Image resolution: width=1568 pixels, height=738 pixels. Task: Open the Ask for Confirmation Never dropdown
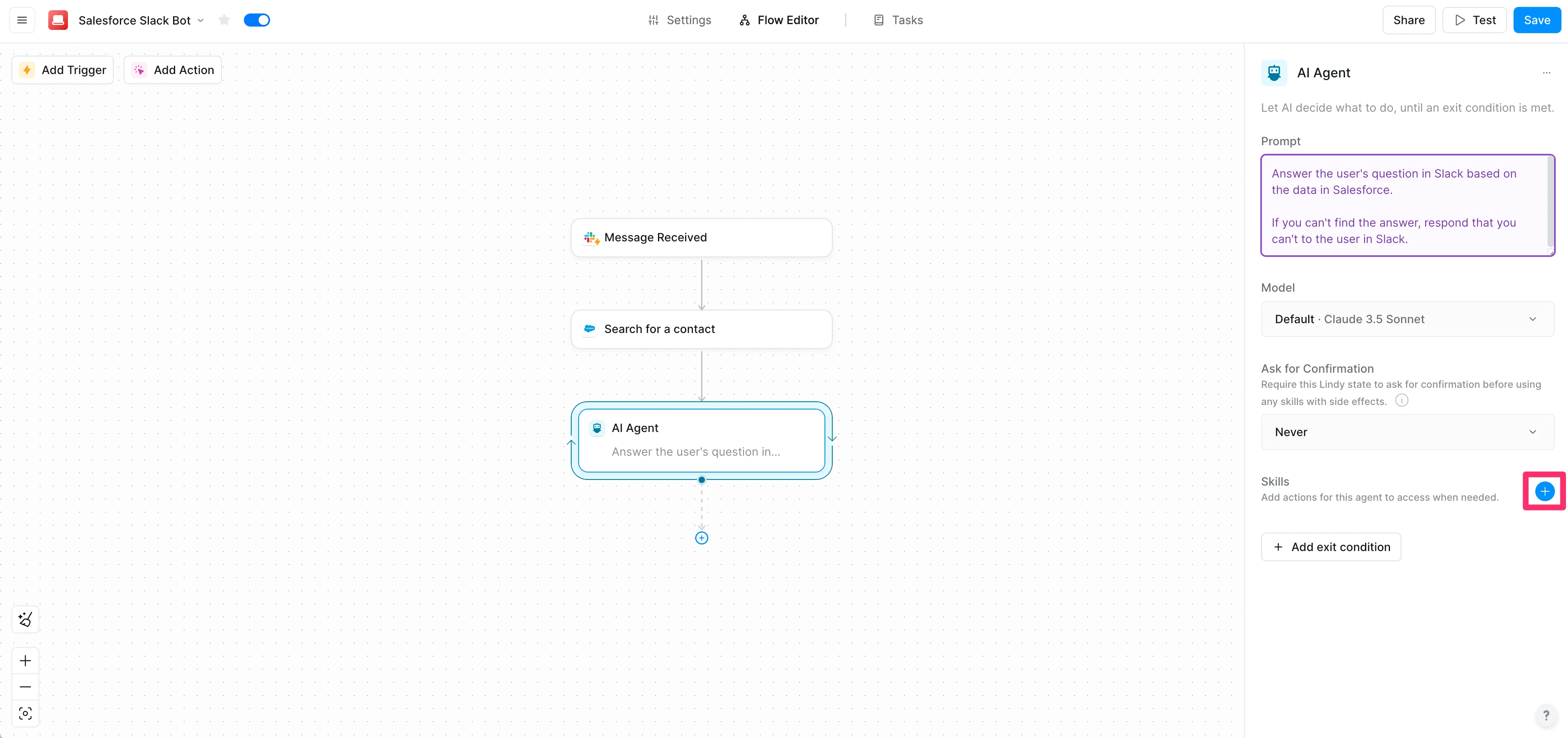click(x=1407, y=432)
